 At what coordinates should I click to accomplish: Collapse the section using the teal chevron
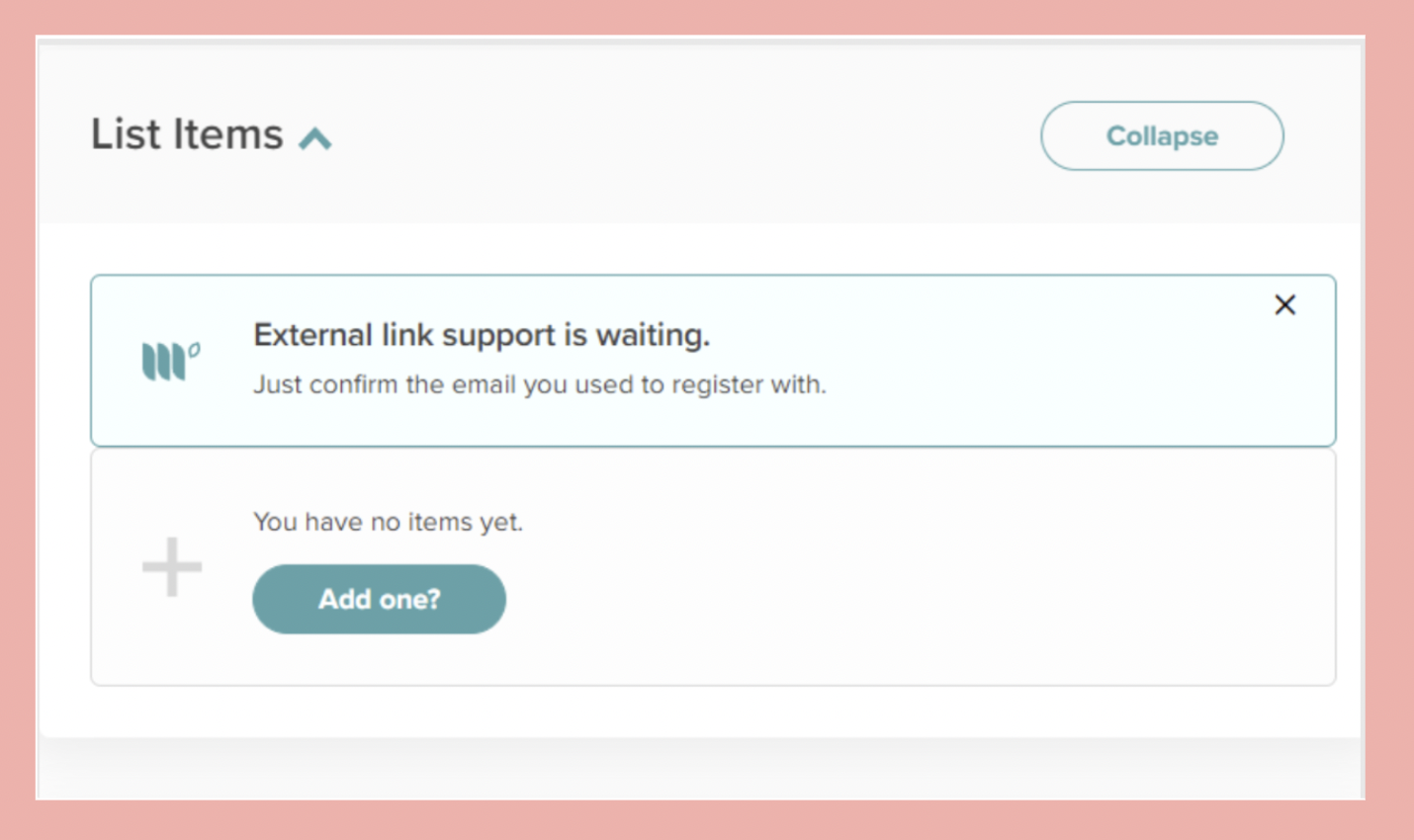[x=315, y=138]
